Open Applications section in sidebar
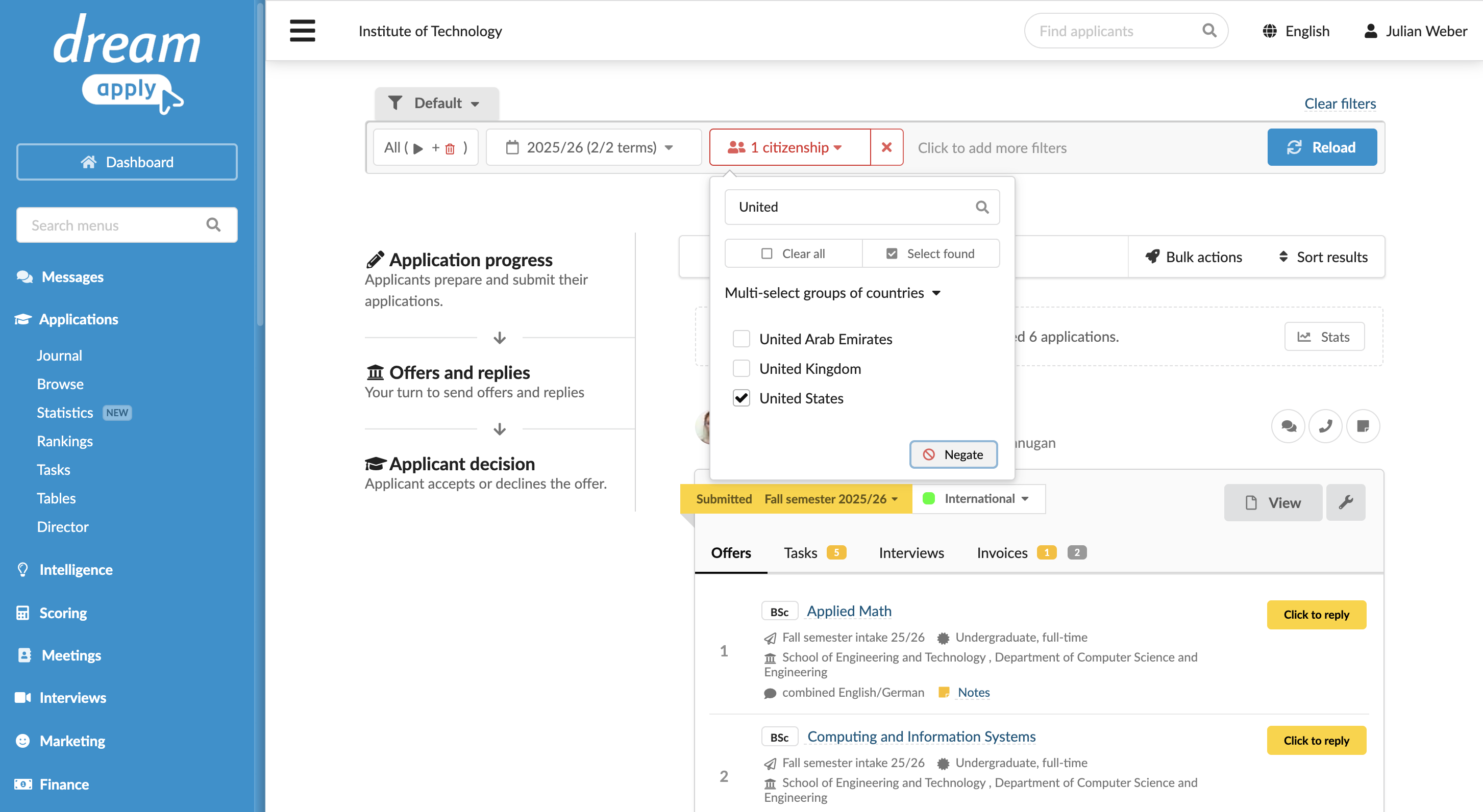 tap(78, 319)
